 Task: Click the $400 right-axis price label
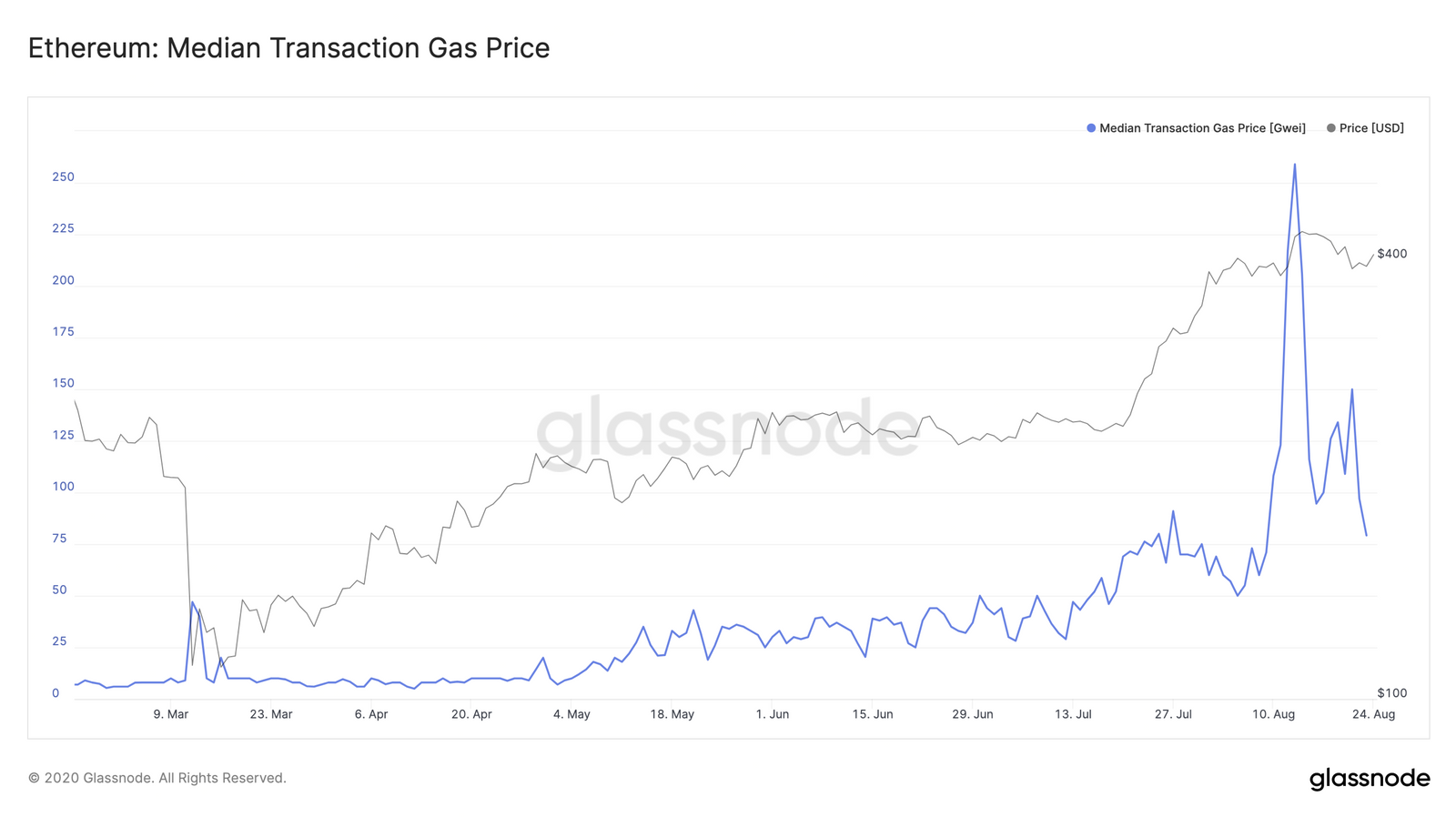point(1392,254)
